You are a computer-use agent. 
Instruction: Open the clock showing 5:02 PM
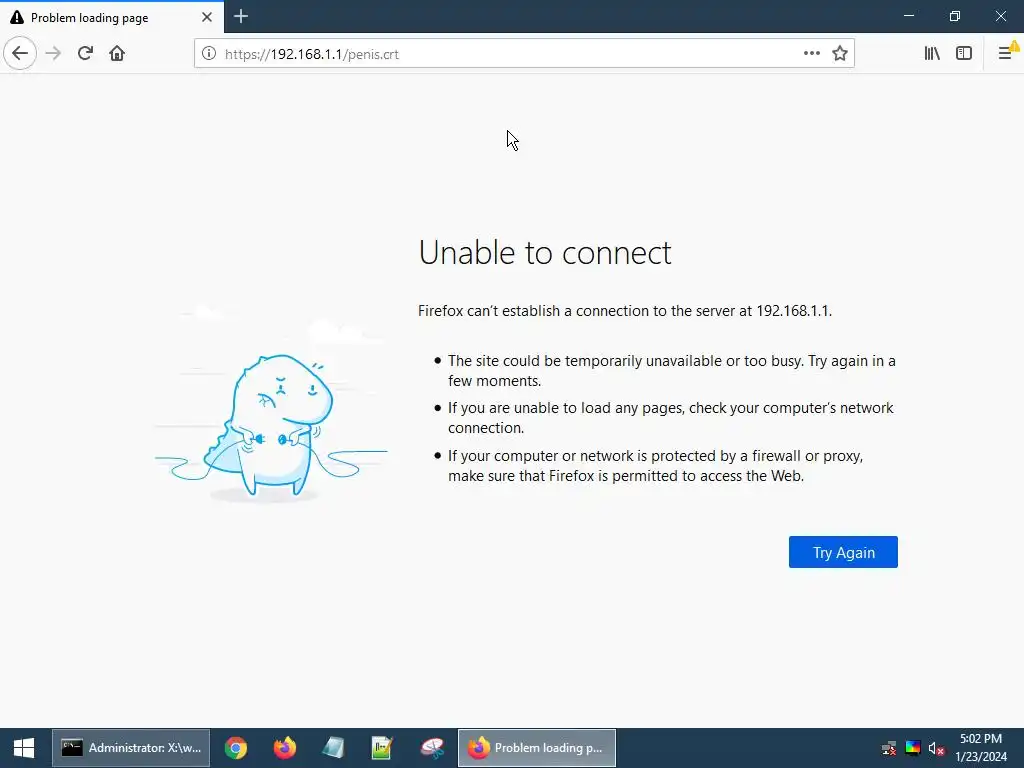[981, 748]
